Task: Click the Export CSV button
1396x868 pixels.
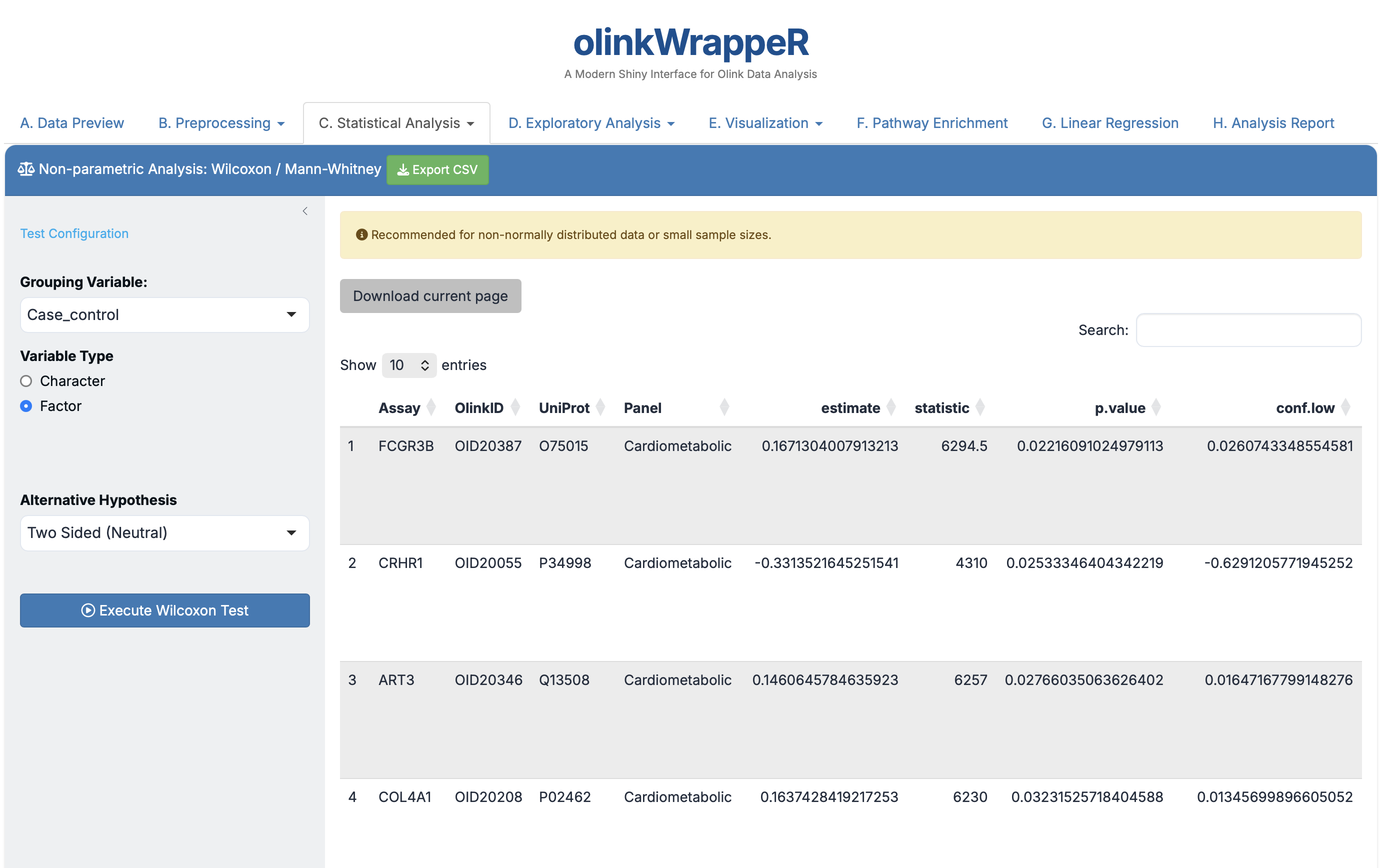Action: 437,170
